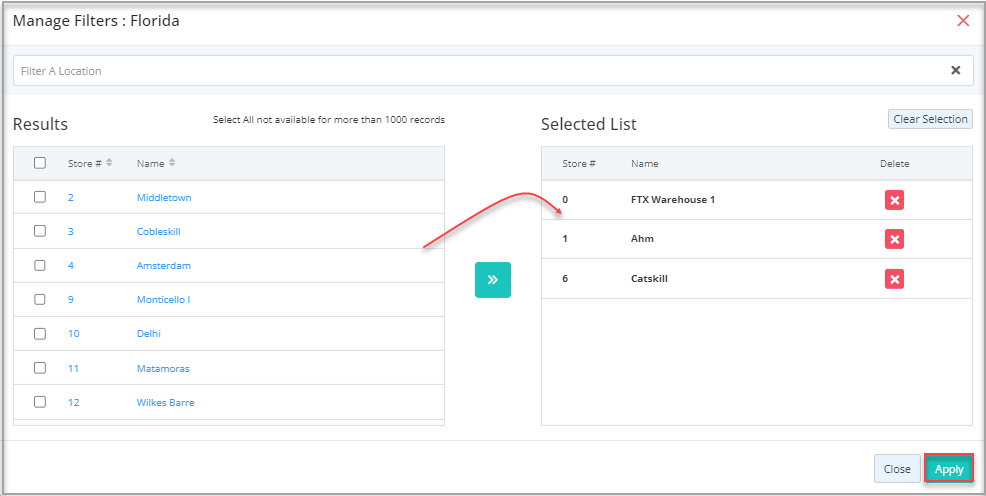Click store number 2 link
The image size is (986, 496).
[x=71, y=197]
